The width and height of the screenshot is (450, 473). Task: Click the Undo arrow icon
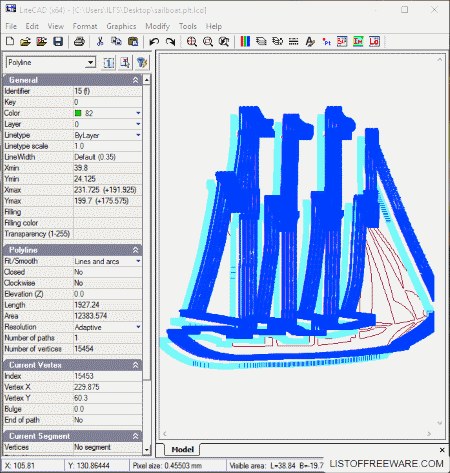(154, 42)
